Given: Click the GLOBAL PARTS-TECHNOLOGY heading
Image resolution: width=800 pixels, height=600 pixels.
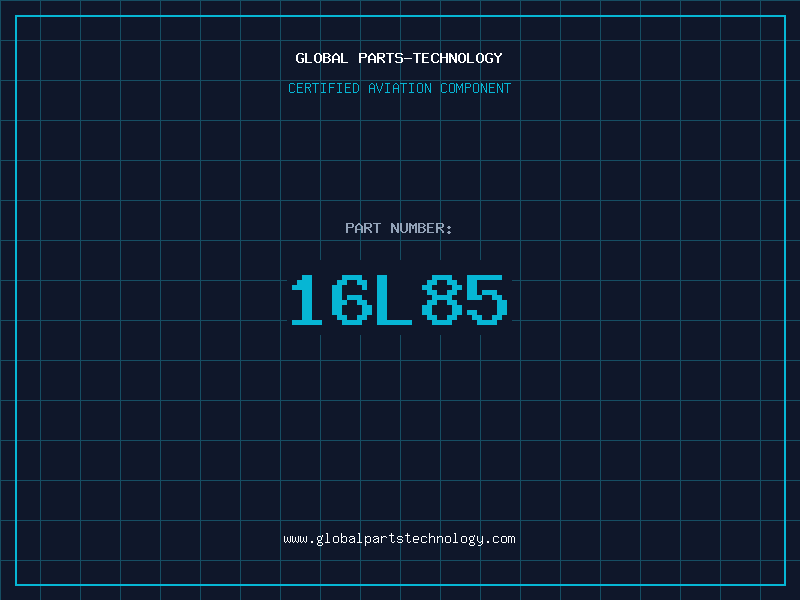Looking at the screenshot, I should point(399,58).
